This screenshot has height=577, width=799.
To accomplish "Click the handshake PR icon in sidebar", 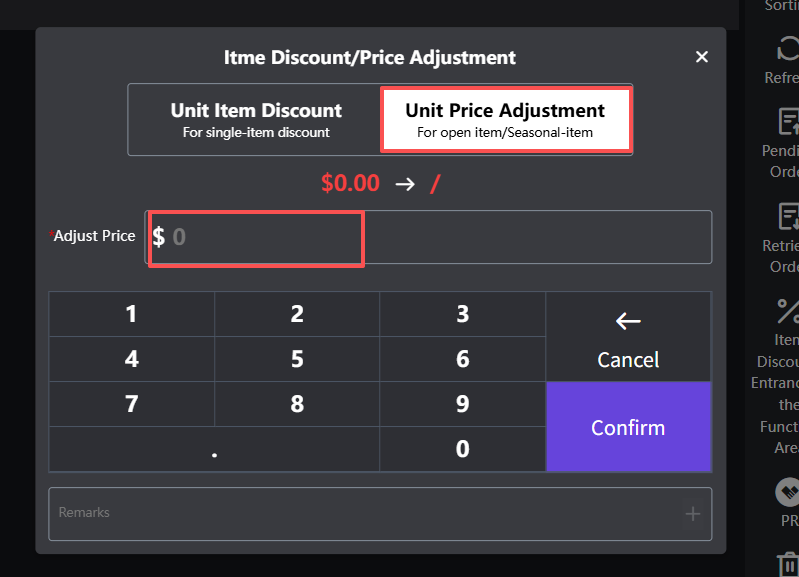I will point(788,492).
